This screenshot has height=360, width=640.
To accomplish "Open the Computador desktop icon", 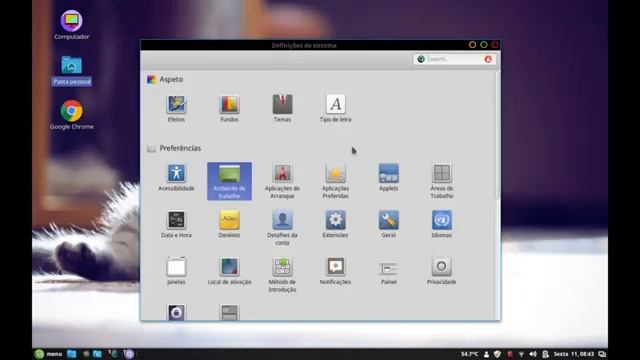I will (x=71, y=25).
